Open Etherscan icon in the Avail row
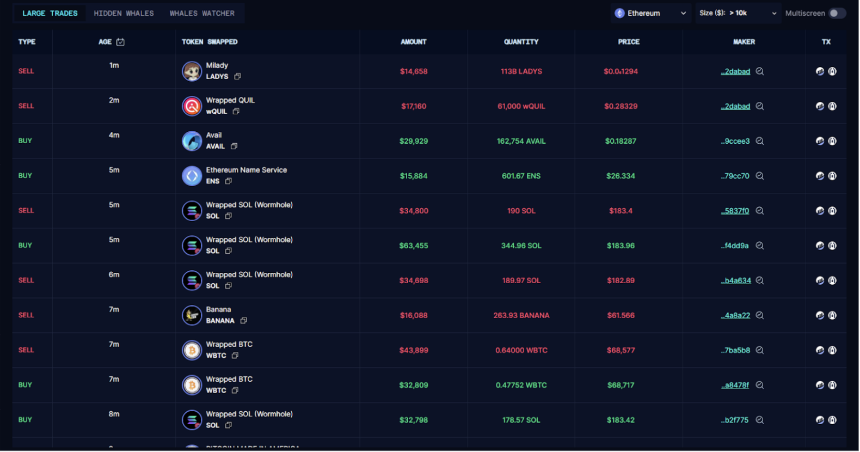Image resolution: width=860 pixels, height=452 pixels. pos(820,141)
